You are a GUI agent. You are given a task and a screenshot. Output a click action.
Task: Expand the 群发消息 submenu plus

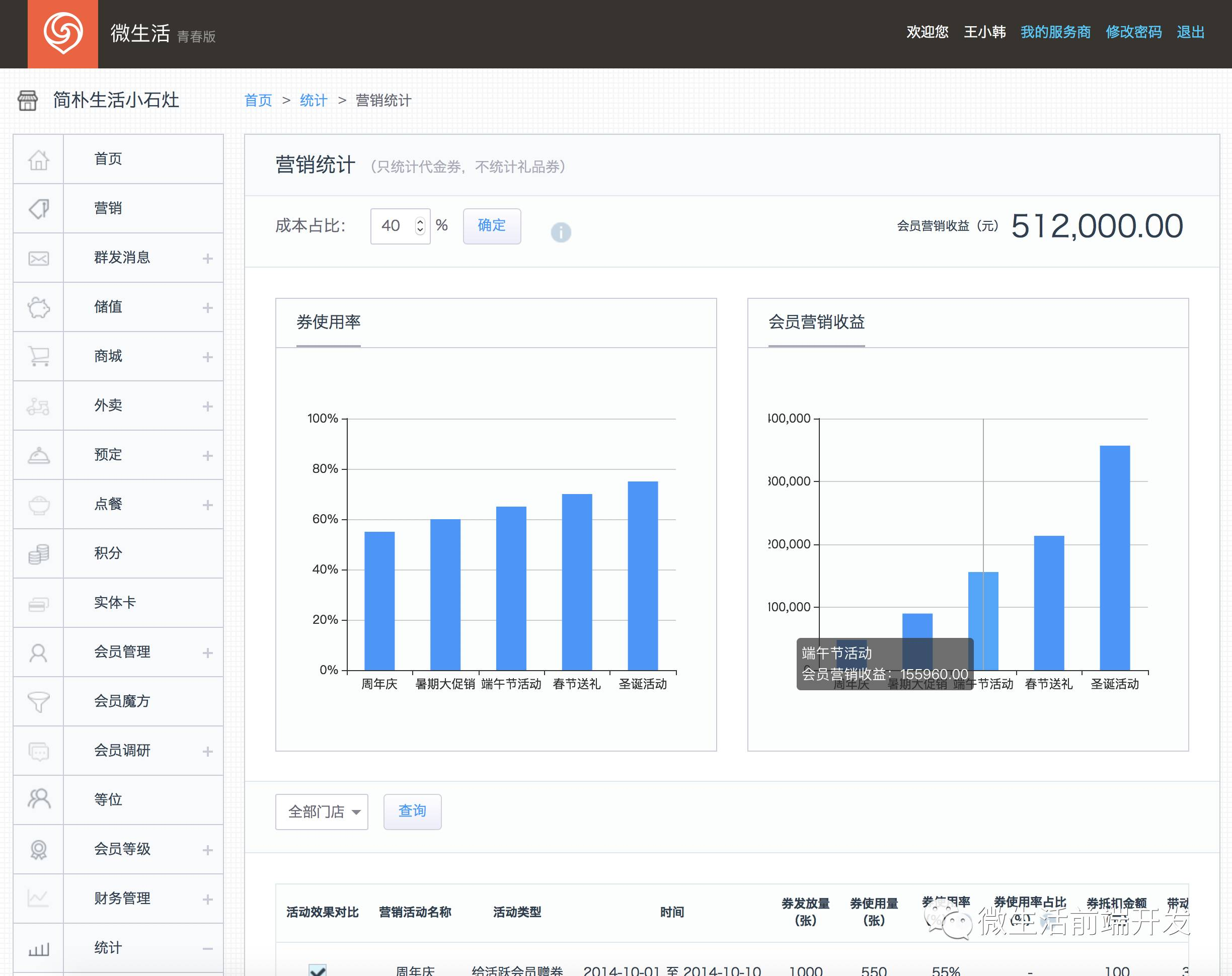coord(207,258)
